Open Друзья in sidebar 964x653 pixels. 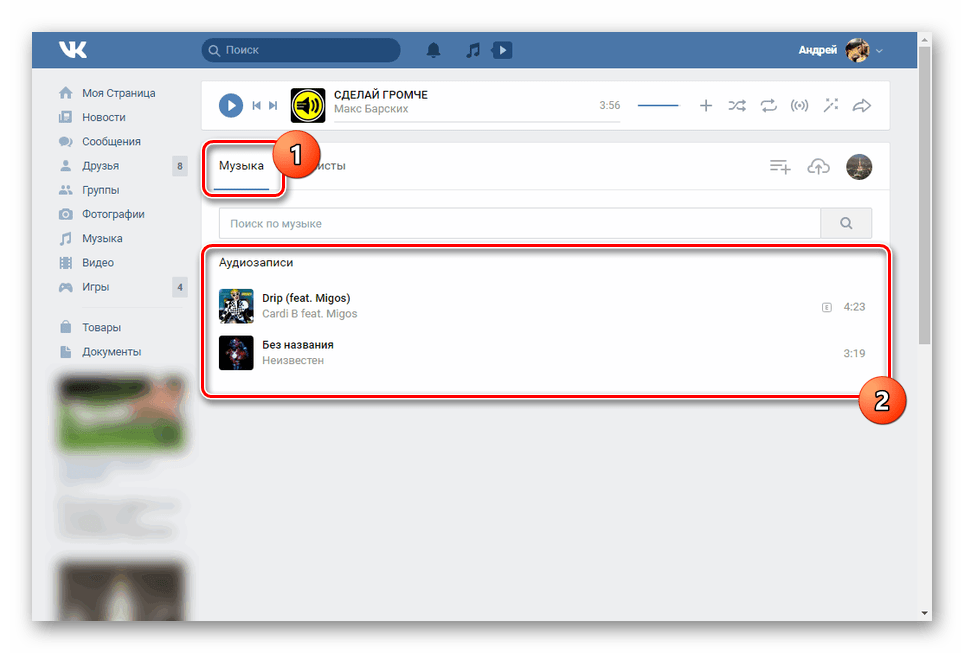point(101,165)
